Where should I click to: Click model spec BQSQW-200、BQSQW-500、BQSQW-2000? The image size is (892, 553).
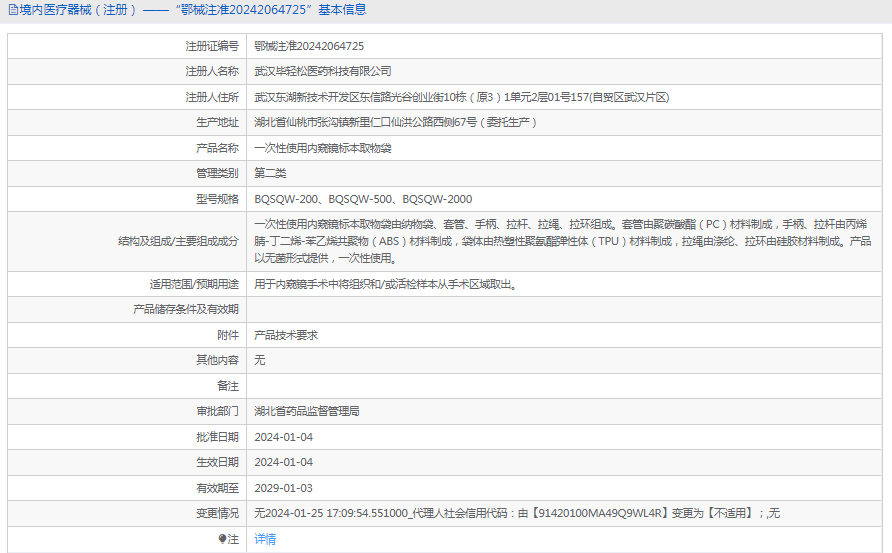point(363,199)
